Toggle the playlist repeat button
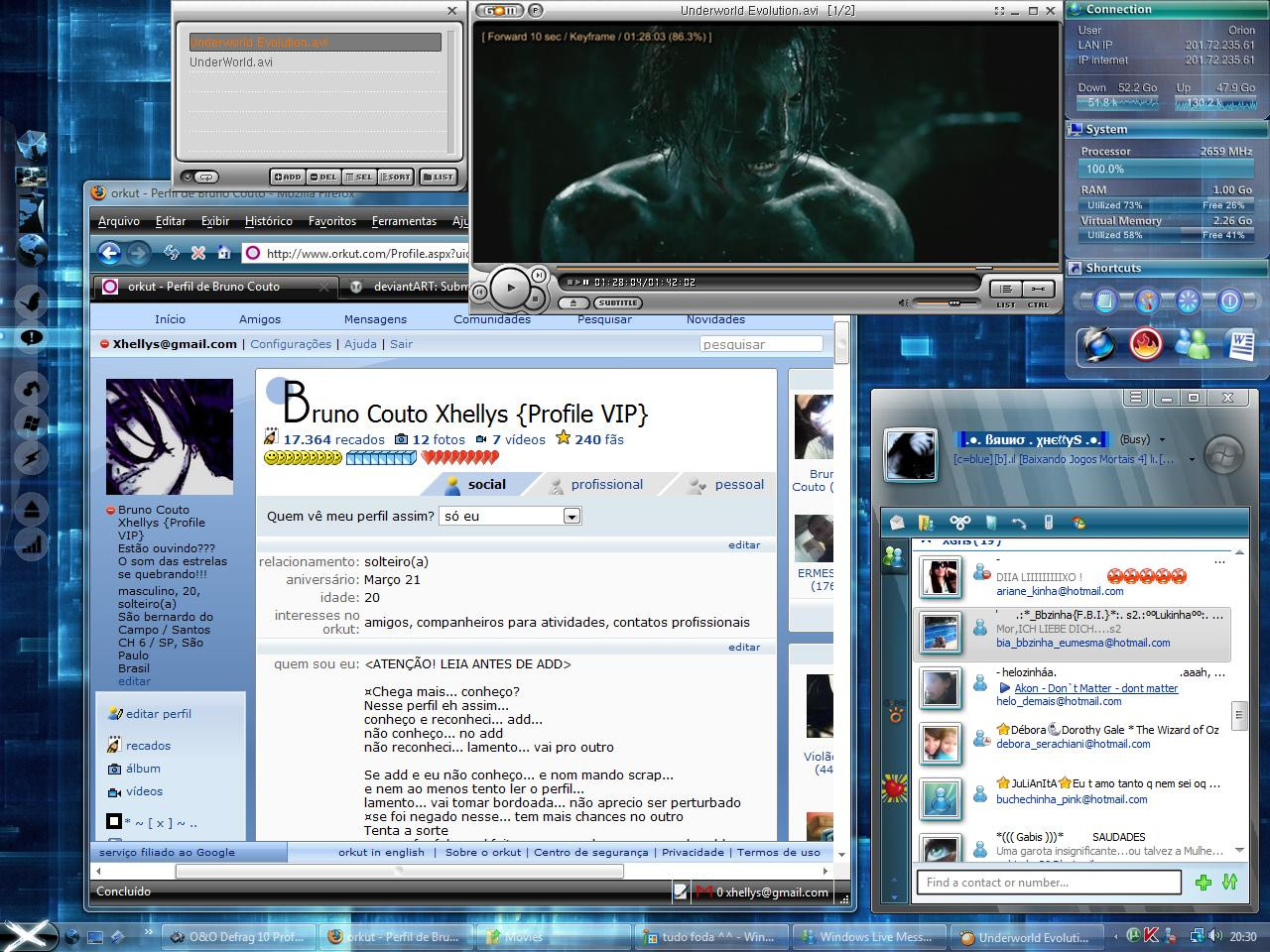 [x=206, y=178]
